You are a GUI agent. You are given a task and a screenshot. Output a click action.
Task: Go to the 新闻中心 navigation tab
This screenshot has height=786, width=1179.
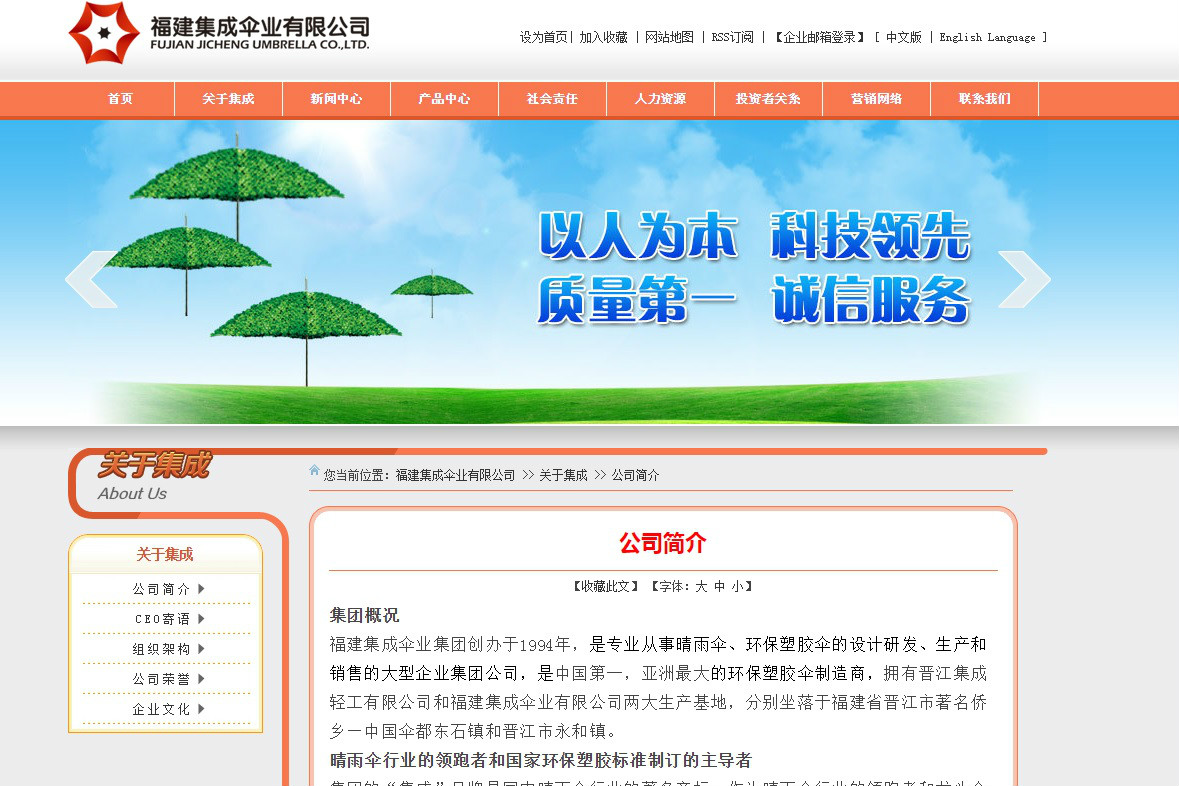click(x=336, y=99)
